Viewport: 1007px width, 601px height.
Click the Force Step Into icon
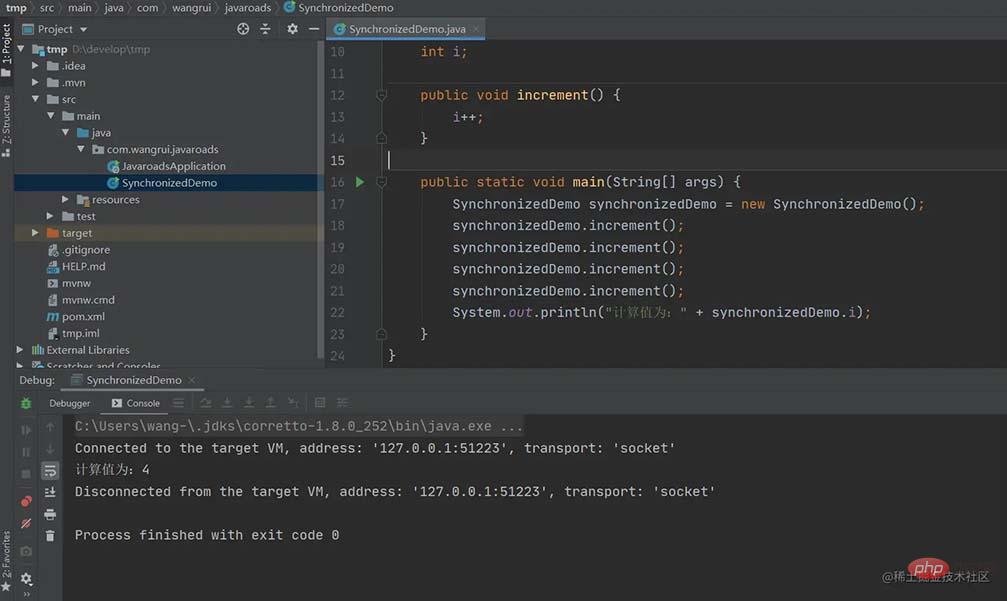coord(249,403)
